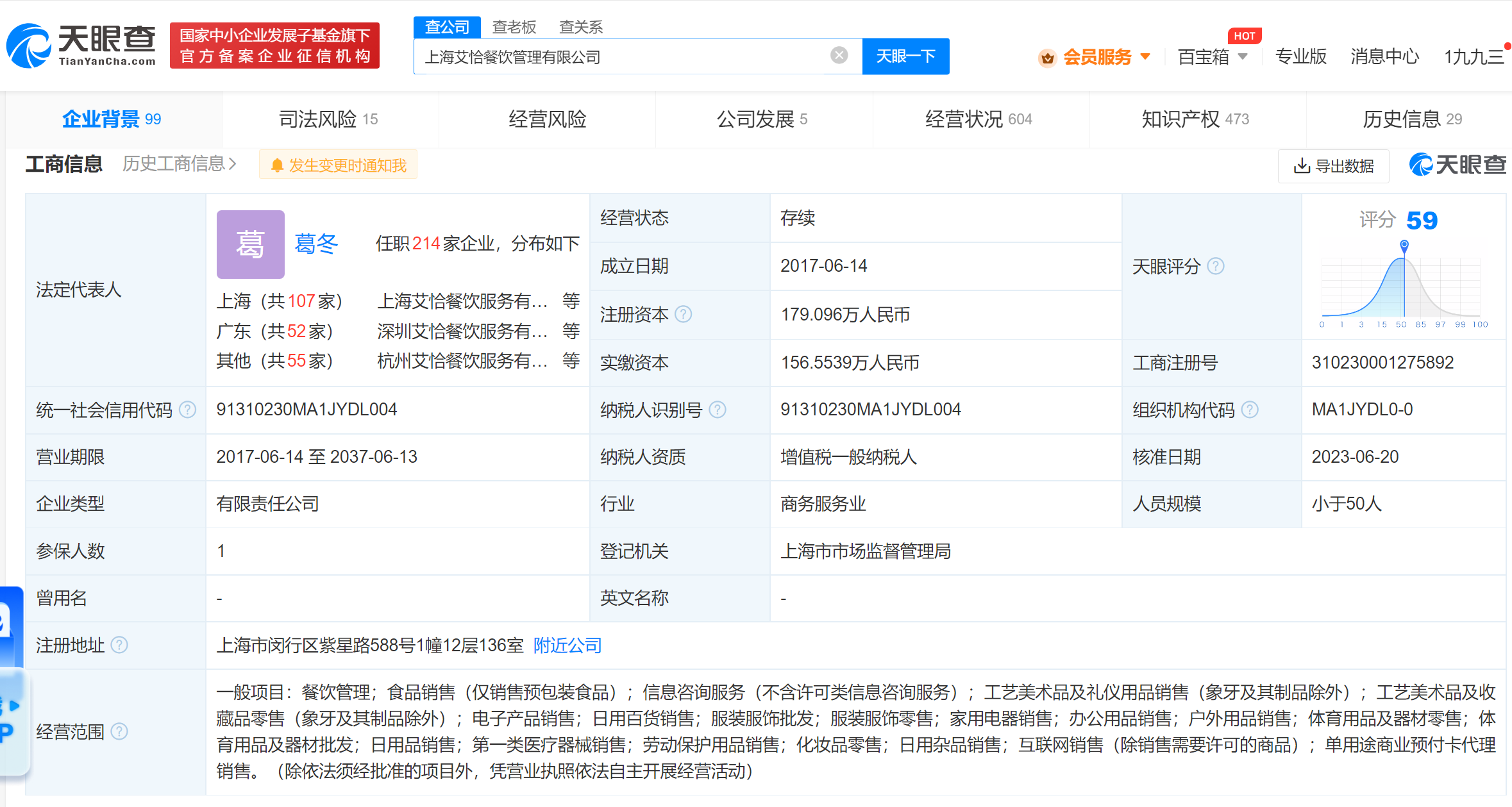Click 杭州艾恰餐饮服务有... company entry
The image size is (1512, 807).
(462, 360)
